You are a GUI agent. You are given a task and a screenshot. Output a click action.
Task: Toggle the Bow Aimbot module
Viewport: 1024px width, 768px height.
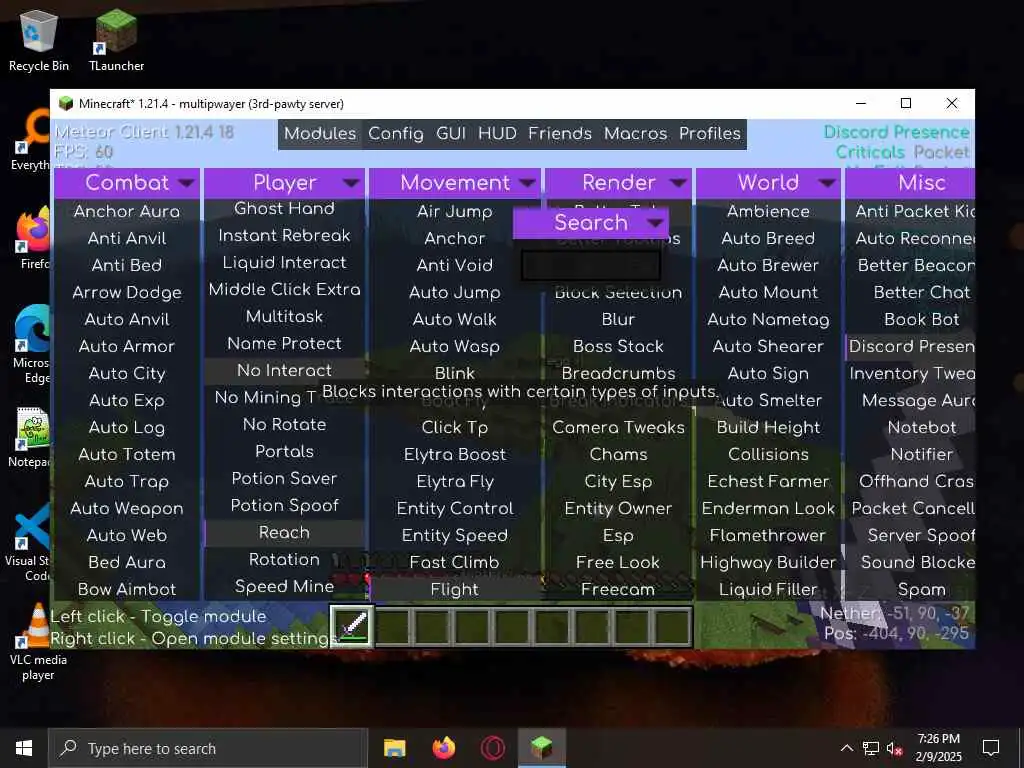pyautogui.click(x=127, y=590)
